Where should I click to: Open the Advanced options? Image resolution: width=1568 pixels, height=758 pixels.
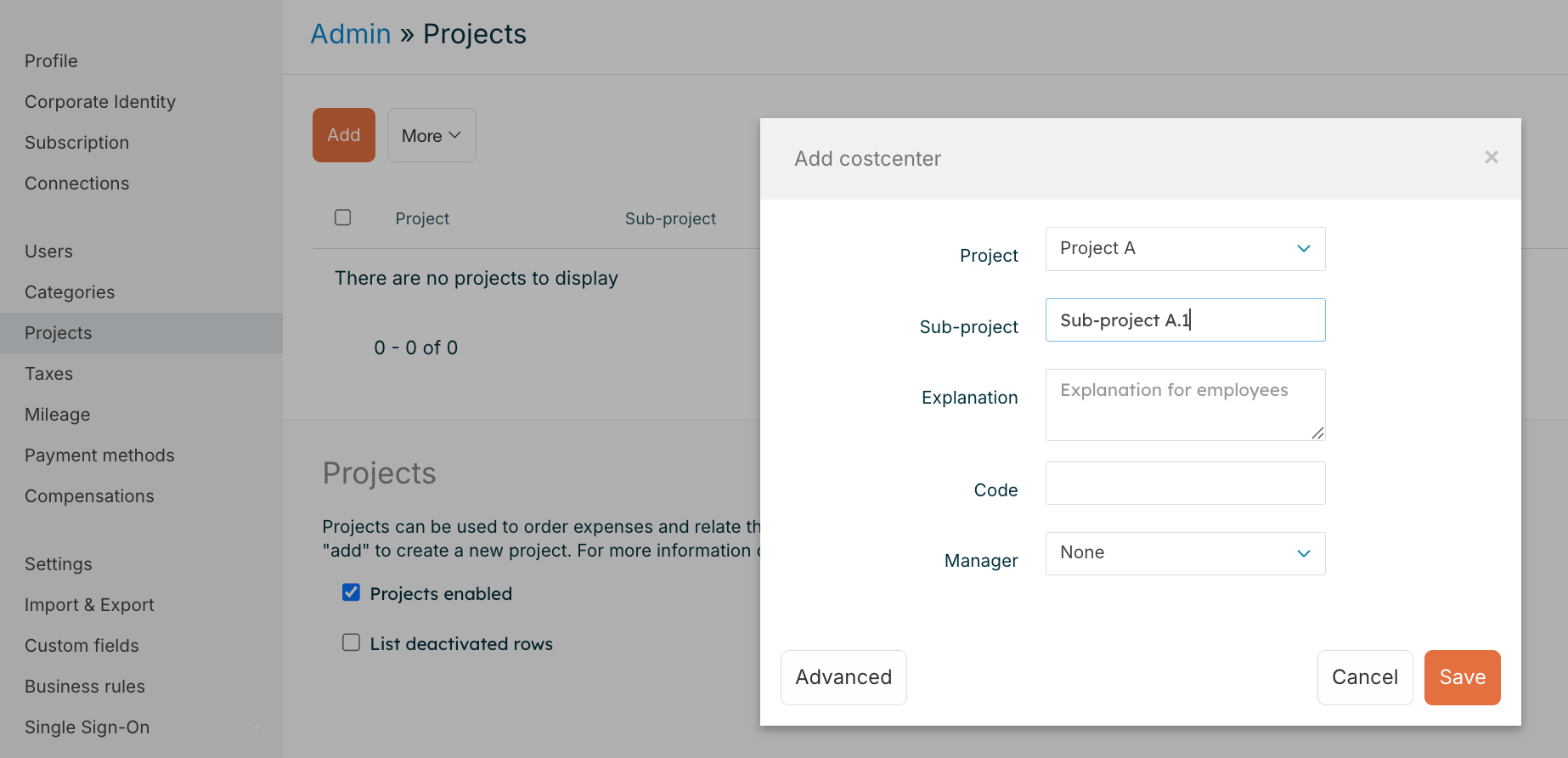pos(843,677)
